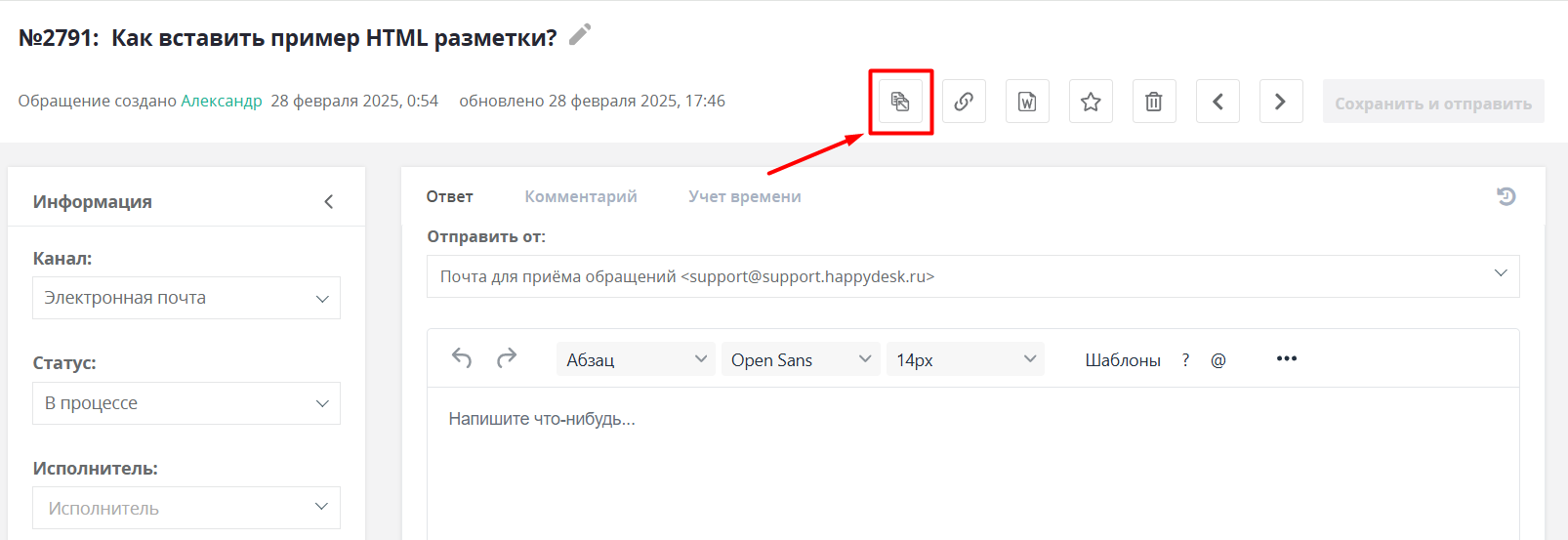Click the Статус: label
The height and width of the screenshot is (540, 1568).
tap(64, 363)
